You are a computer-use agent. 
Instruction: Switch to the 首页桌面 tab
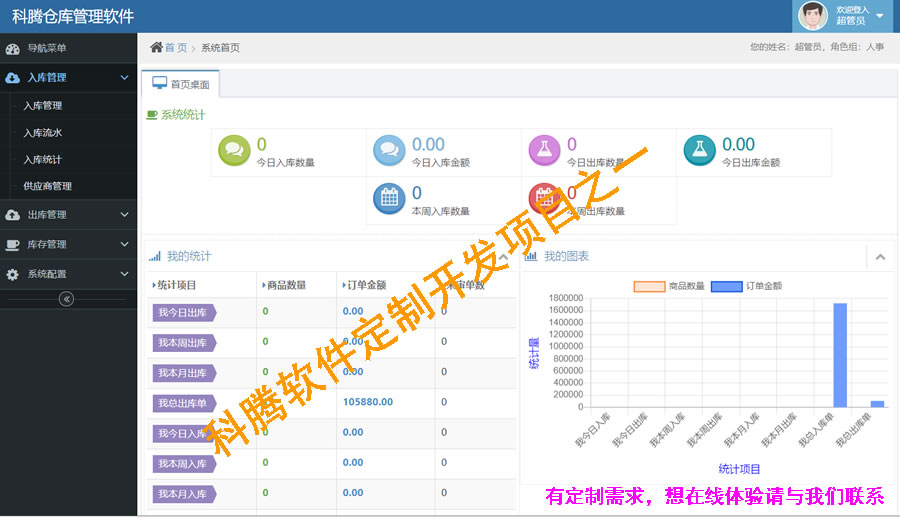pyautogui.click(x=180, y=84)
